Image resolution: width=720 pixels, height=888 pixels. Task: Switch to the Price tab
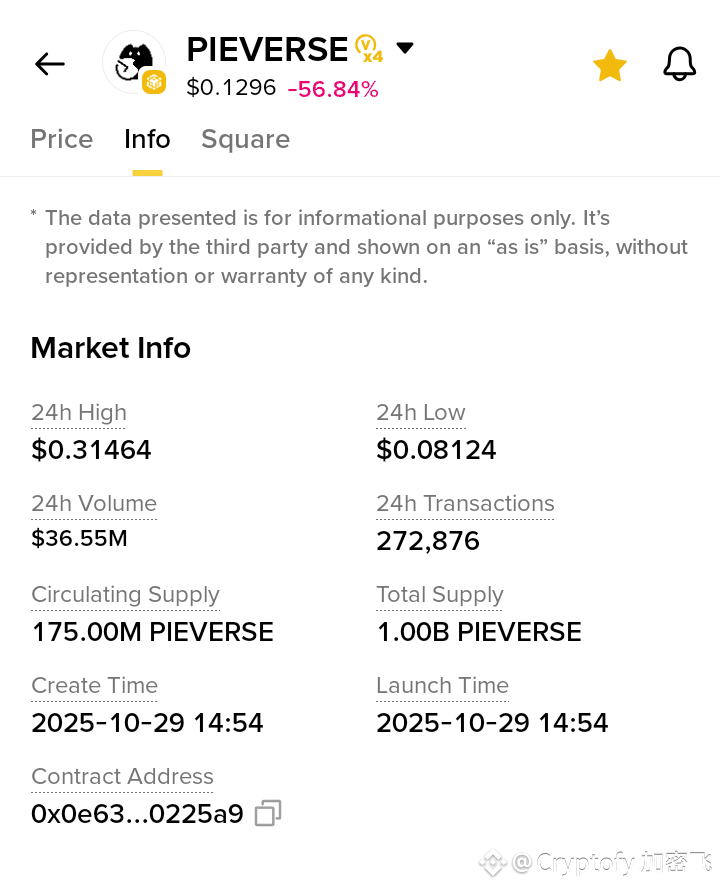point(61,139)
